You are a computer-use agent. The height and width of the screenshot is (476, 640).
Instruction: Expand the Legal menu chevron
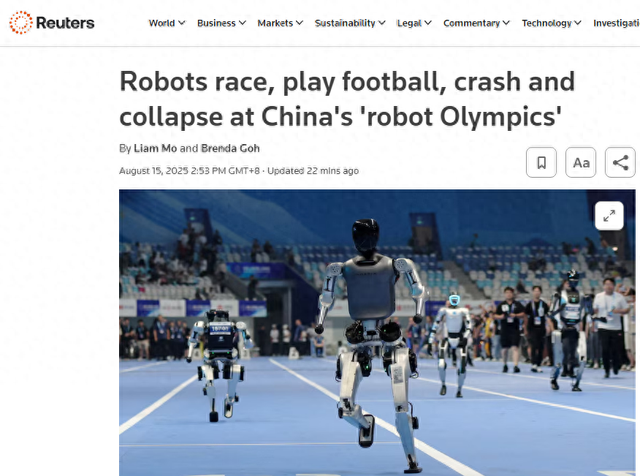point(428,23)
